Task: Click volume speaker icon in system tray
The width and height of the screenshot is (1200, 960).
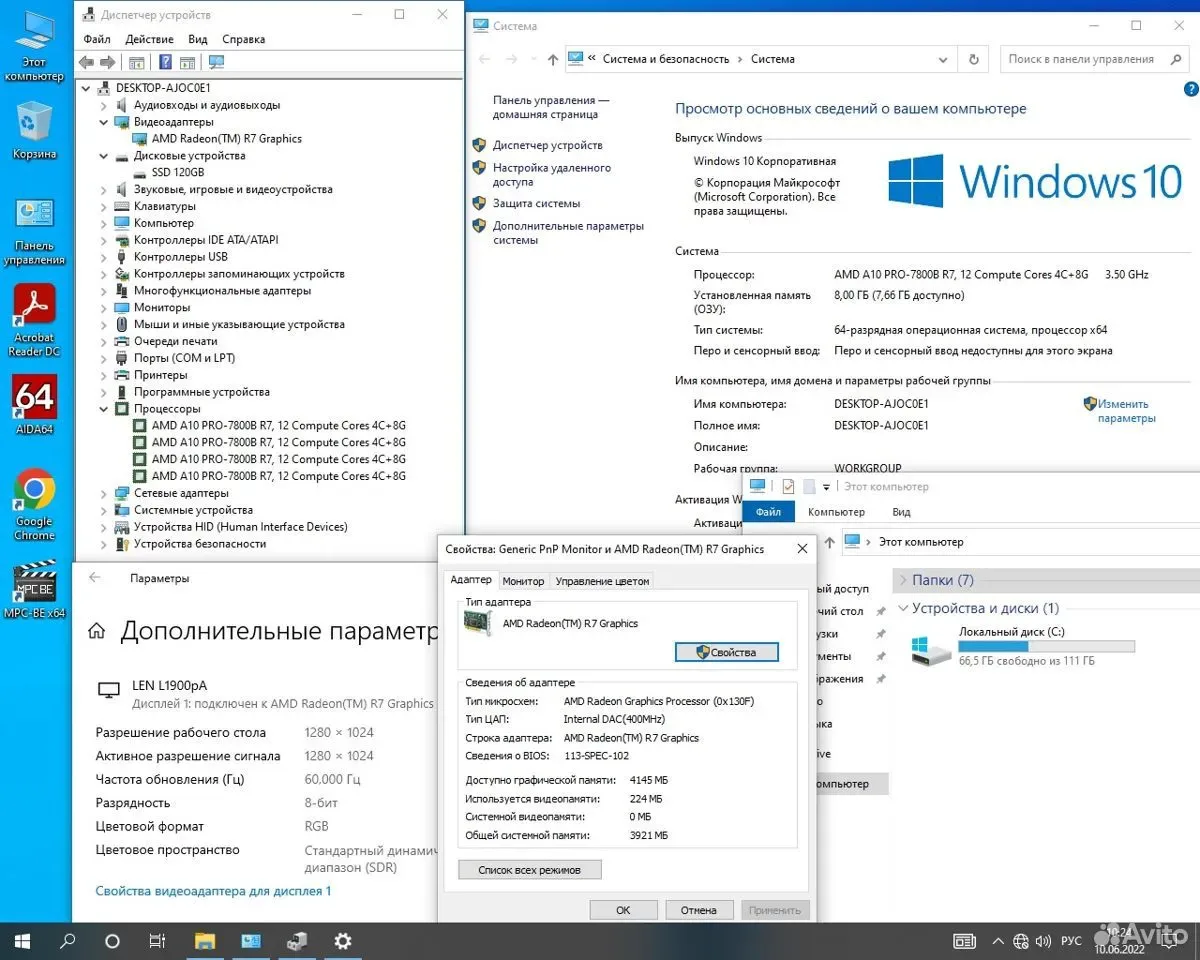Action: click(x=1045, y=941)
